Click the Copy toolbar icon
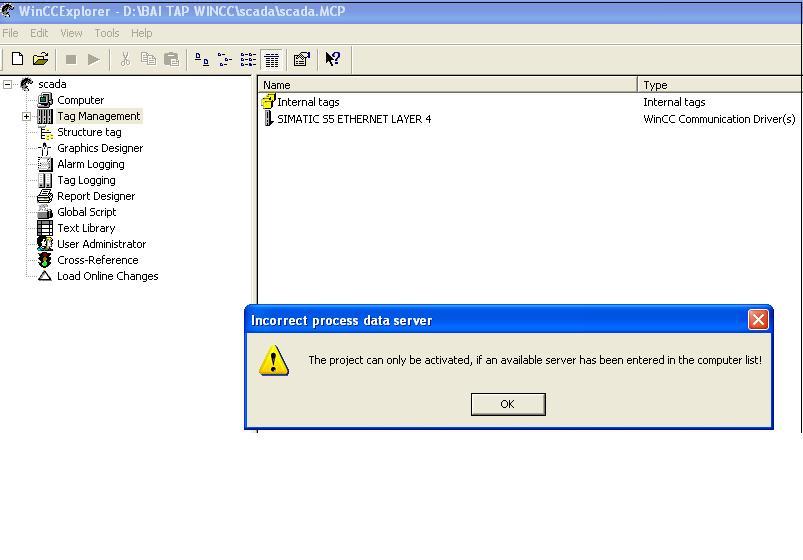Viewport: 803px width, 560px height. coord(149,59)
